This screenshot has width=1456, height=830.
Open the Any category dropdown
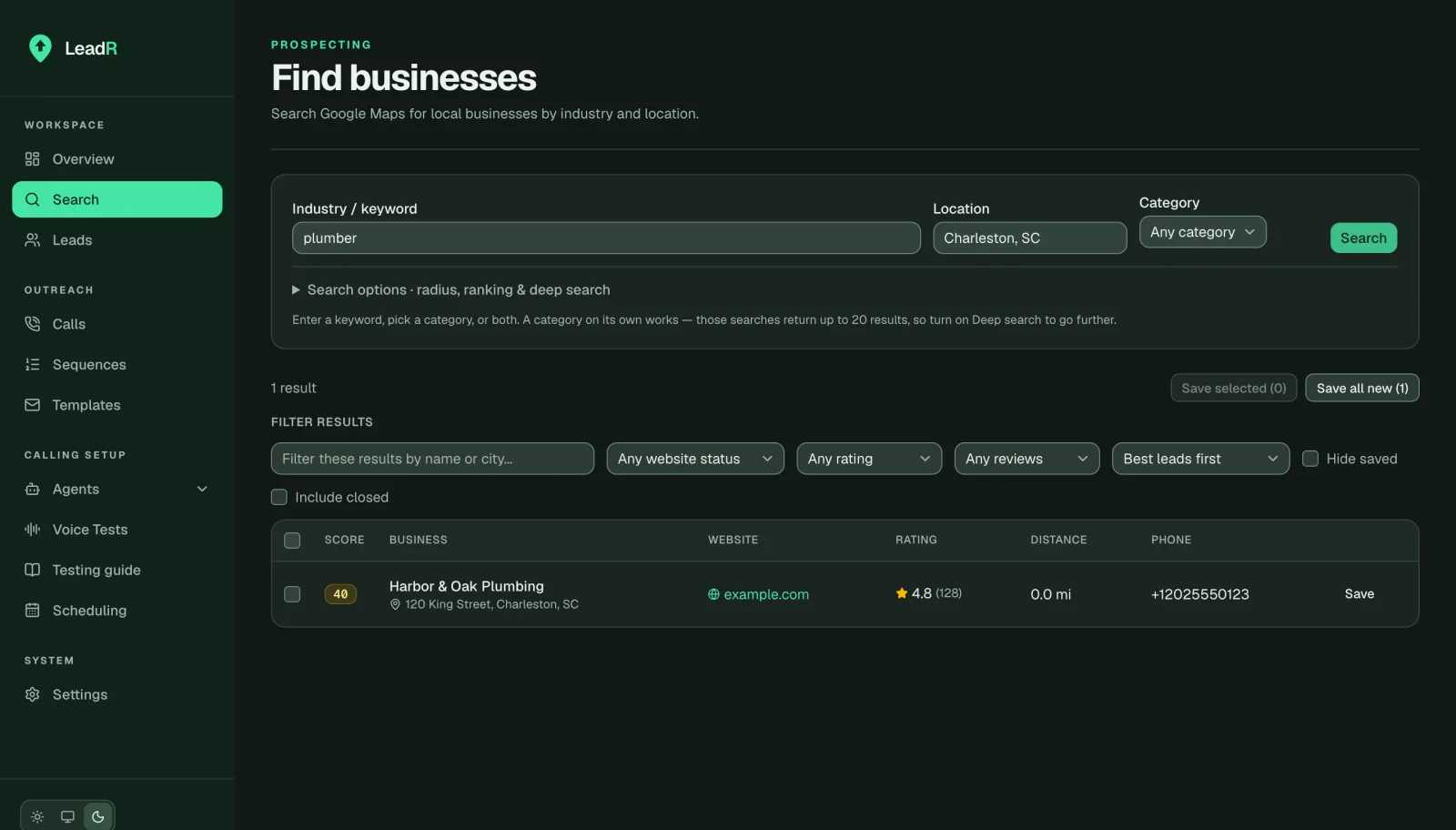(1202, 232)
